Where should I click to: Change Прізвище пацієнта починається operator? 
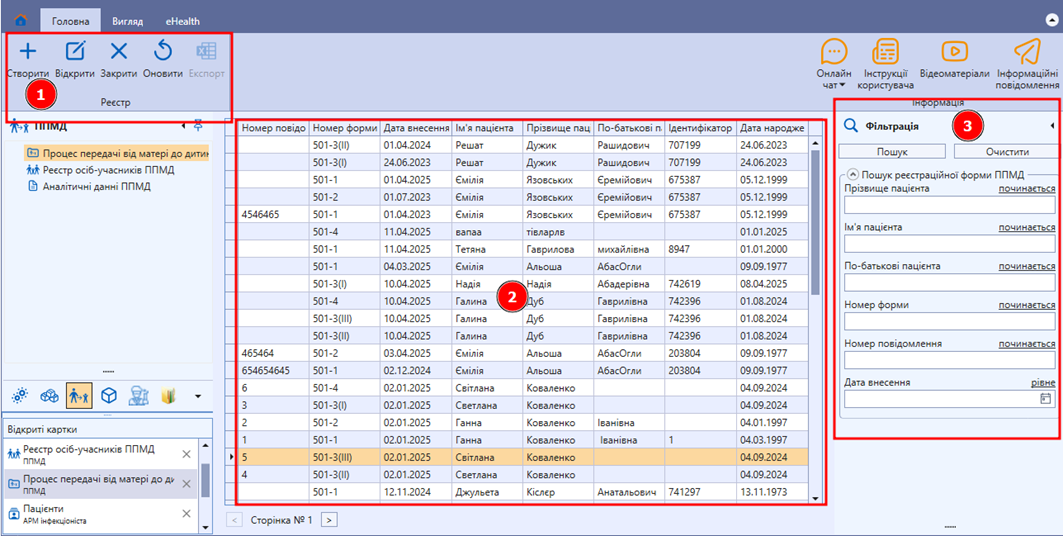pos(1026,188)
